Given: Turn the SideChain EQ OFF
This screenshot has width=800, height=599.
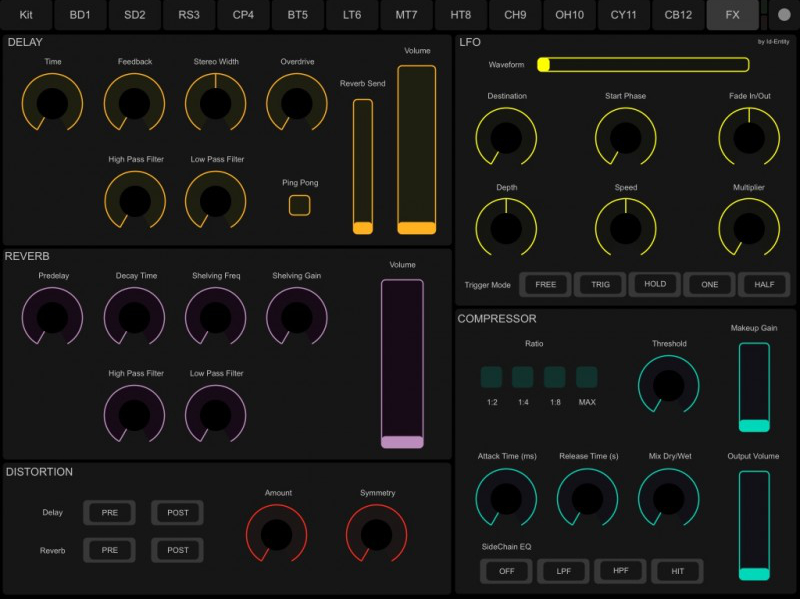Looking at the screenshot, I should tap(506, 571).
